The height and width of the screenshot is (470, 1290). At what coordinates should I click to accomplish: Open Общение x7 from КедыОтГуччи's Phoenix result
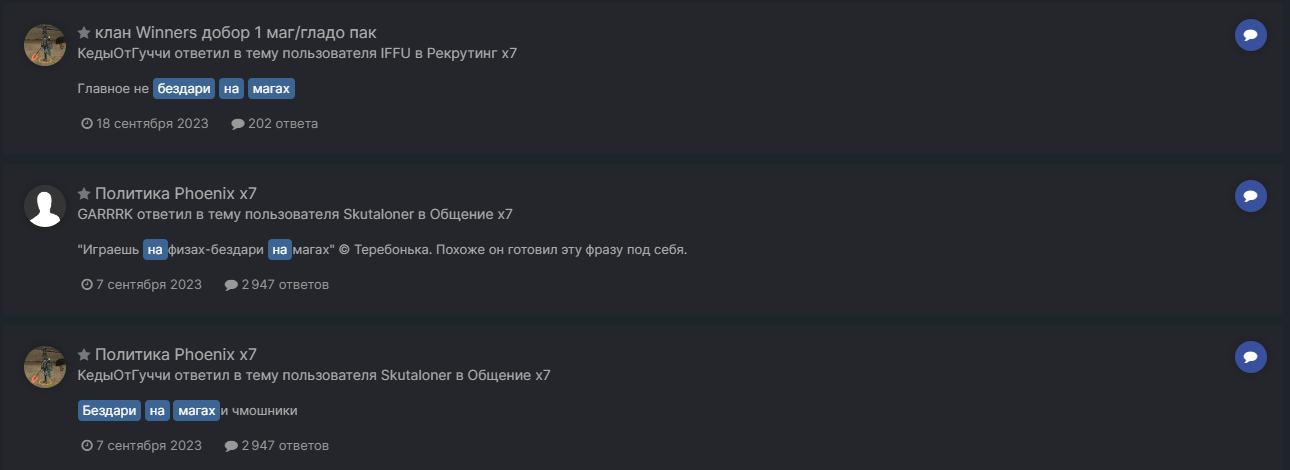[x=508, y=375]
